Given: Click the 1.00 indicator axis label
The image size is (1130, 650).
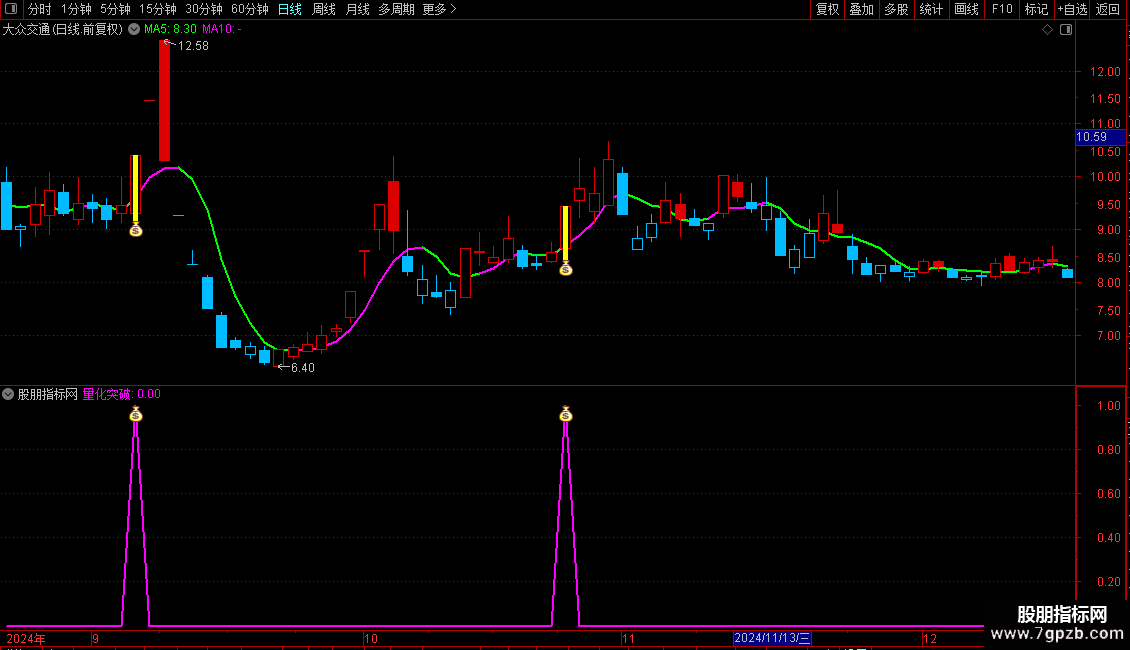Looking at the screenshot, I should click(x=1108, y=406).
